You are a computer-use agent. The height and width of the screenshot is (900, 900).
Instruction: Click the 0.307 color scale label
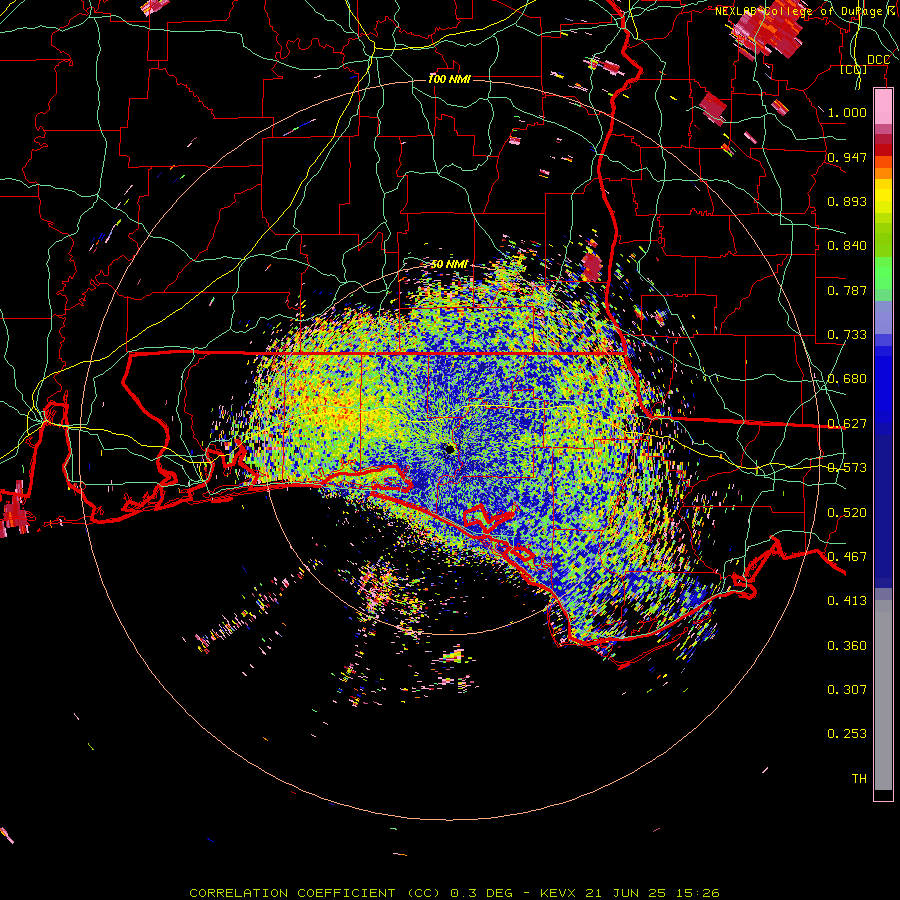pyautogui.click(x=847, y=690)
